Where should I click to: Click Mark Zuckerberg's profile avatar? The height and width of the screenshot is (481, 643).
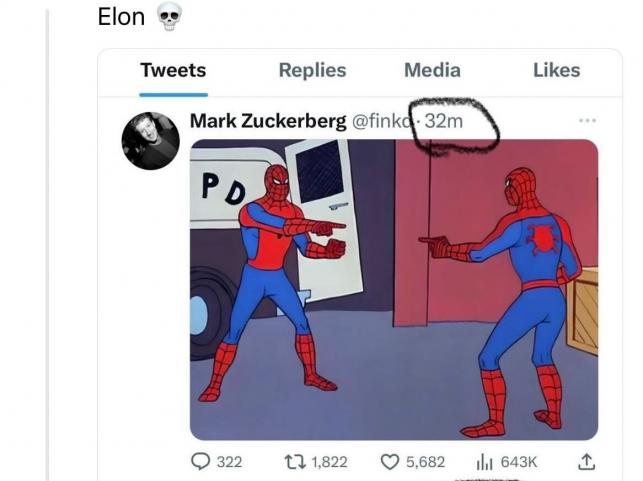click(x=151, y=140)
